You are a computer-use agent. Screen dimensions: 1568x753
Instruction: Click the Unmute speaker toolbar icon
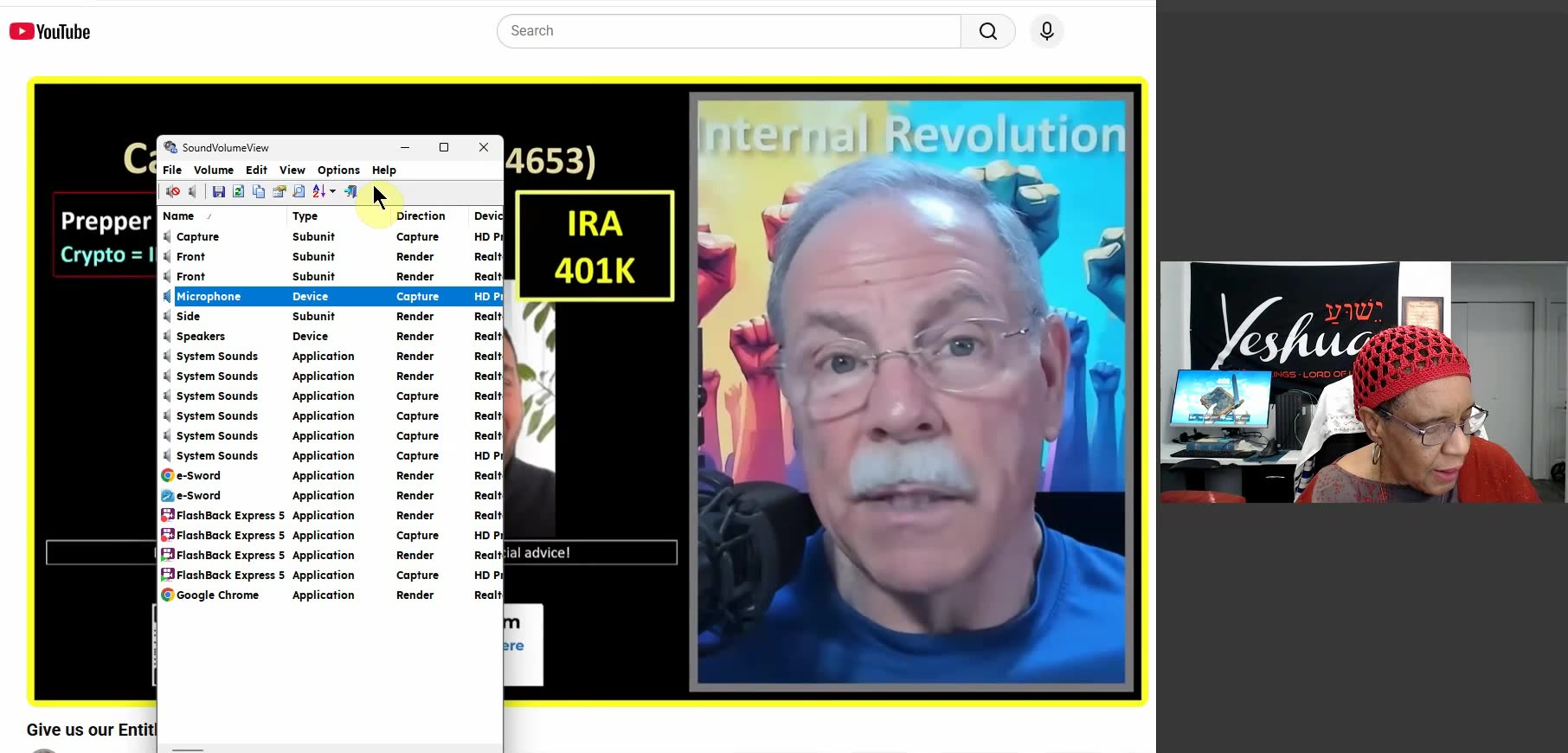(x=192, y=192)
